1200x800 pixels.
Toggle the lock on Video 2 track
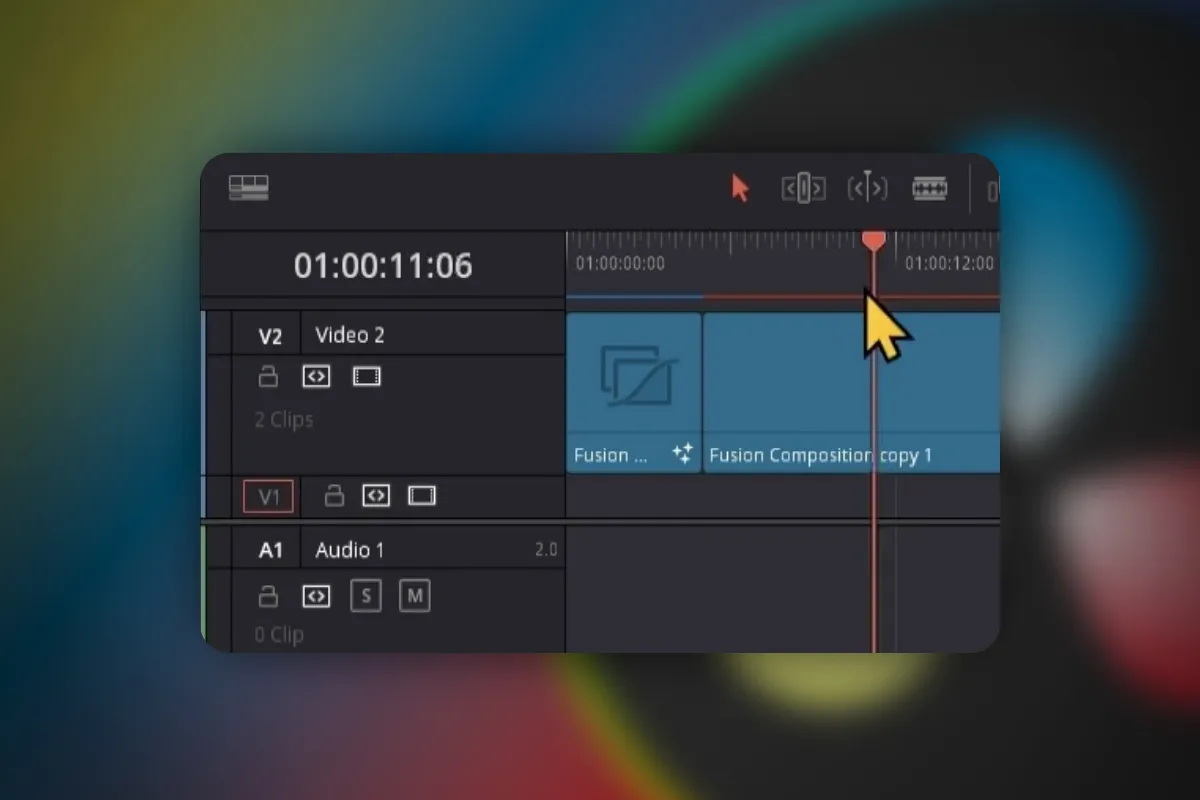coord(267,376)
